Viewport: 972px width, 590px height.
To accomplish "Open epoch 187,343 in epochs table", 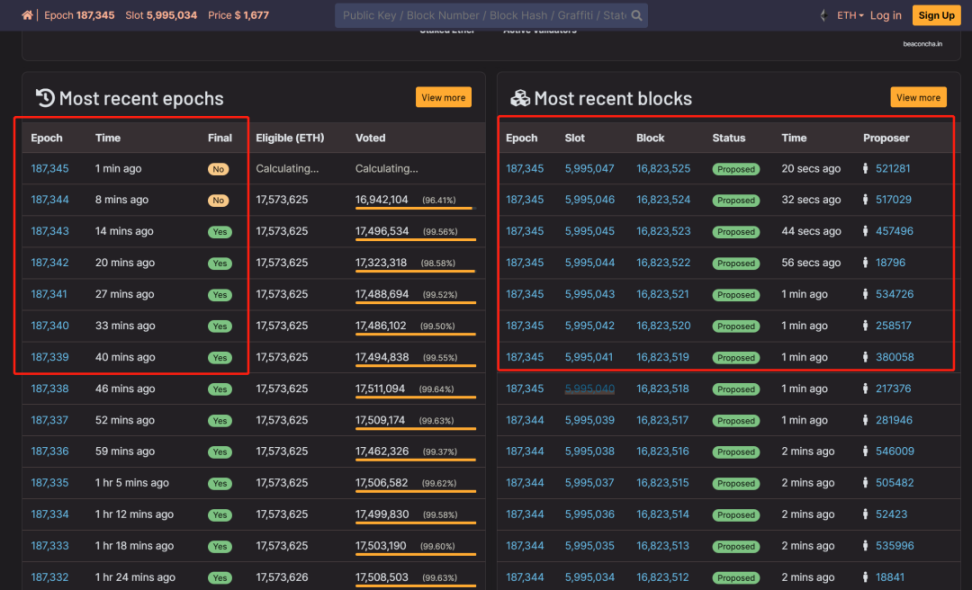I will tap(50, 231).
